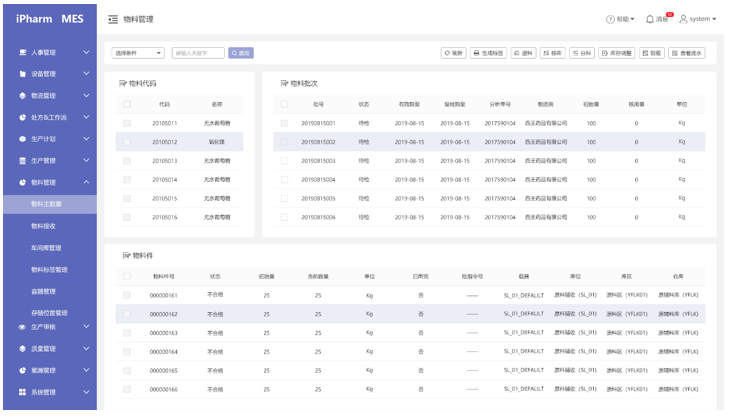Click the 库存调整 toolbar button
The image size is (729, 419).
617,53
